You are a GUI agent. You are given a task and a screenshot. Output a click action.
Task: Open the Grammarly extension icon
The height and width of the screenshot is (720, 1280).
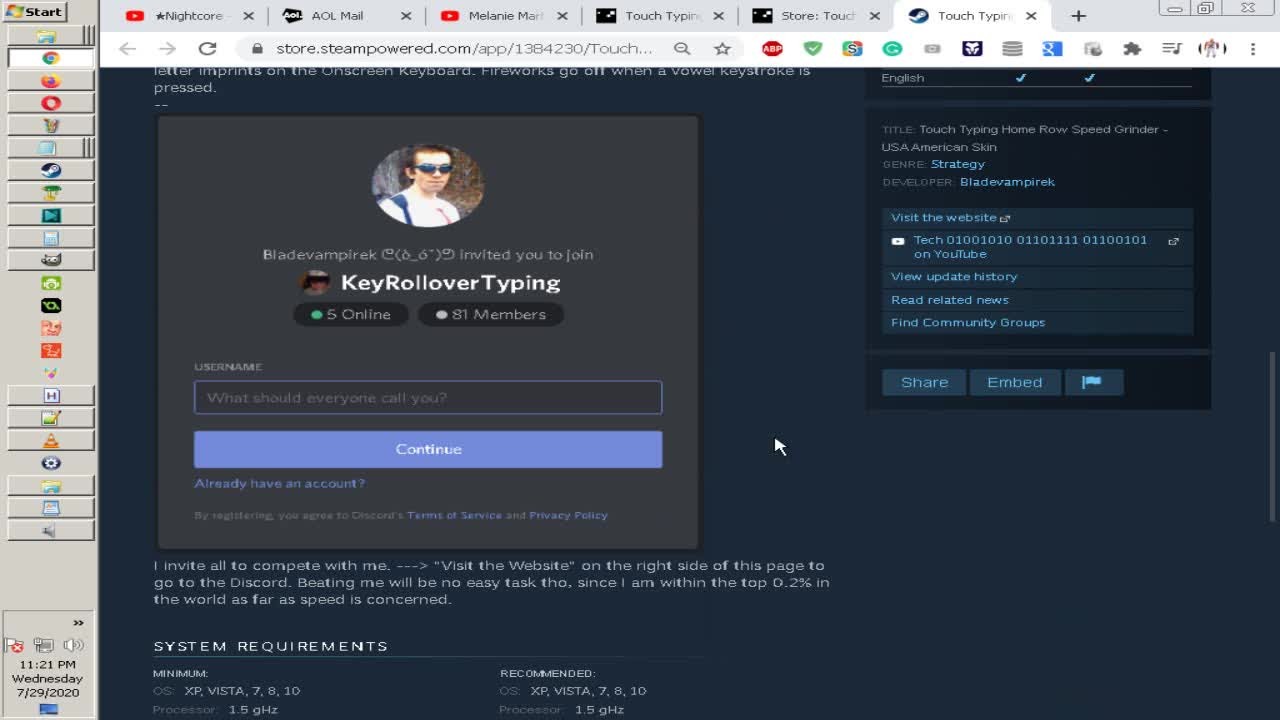[892, 49]
